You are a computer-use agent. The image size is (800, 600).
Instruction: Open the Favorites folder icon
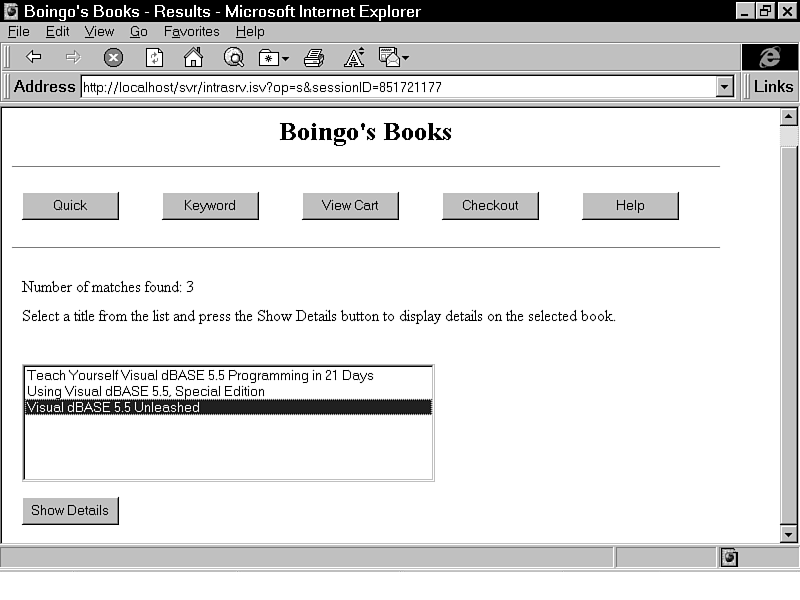tap(268, 58)
